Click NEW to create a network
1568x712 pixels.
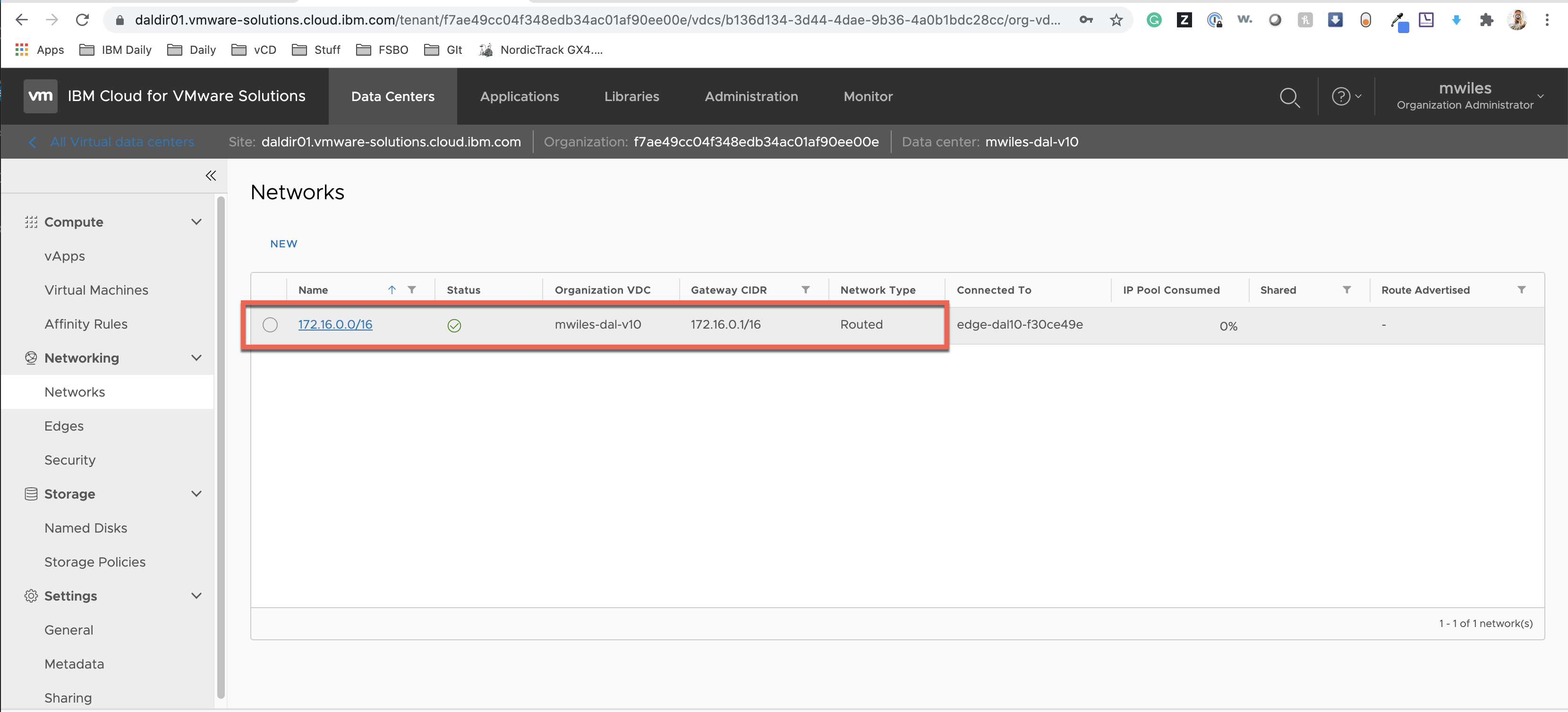pos(284,244)
